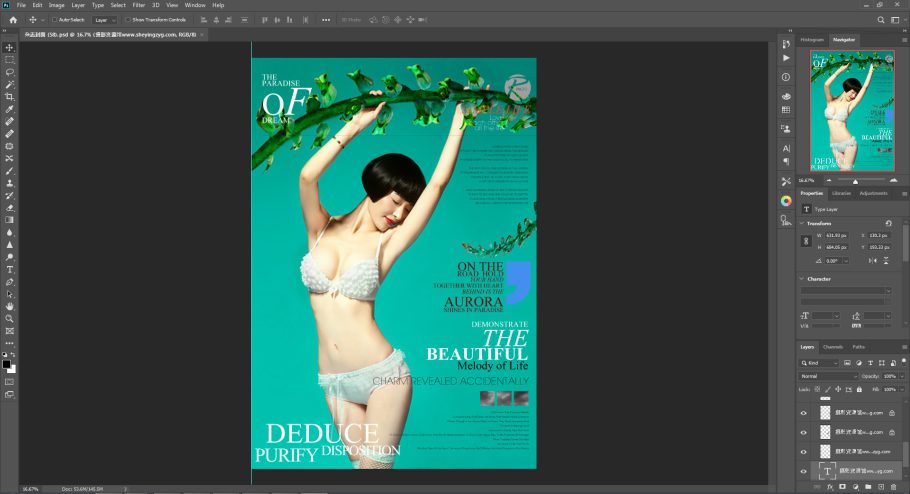The height and width of the screenshot is (494, 910).
Task: Click the Home icon in options bar
Action: click(x=13, y=20)
